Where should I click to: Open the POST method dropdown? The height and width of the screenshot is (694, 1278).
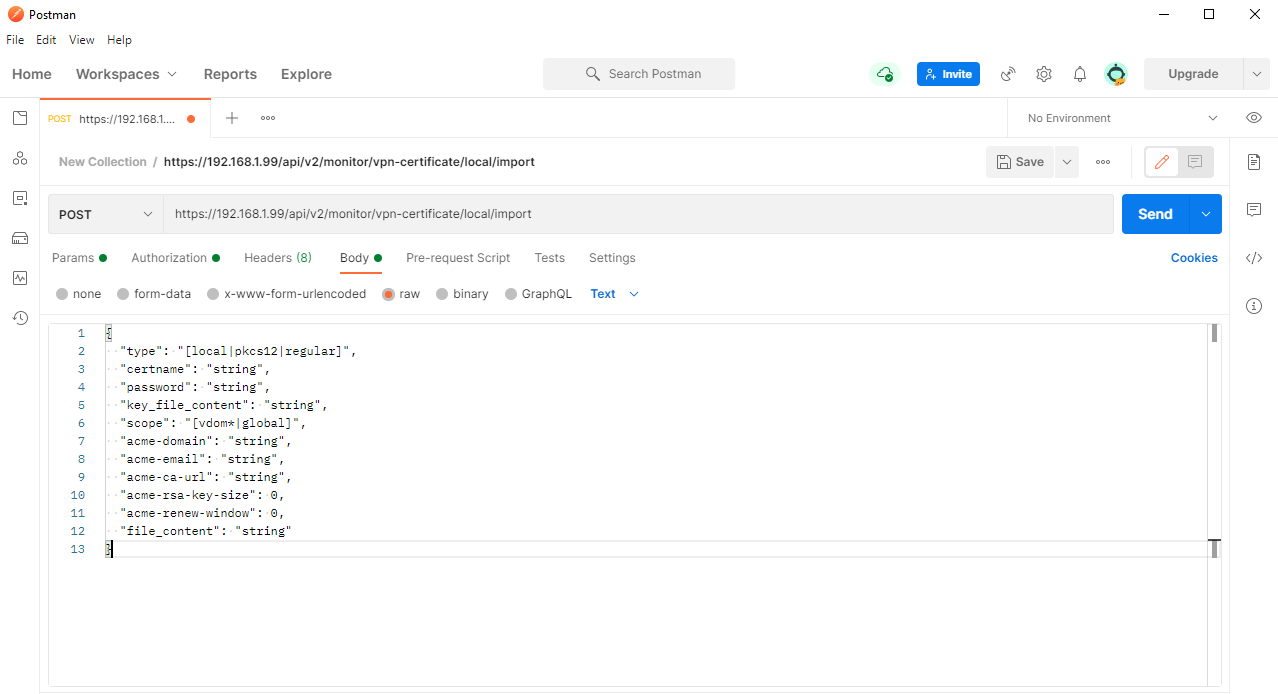105,213
